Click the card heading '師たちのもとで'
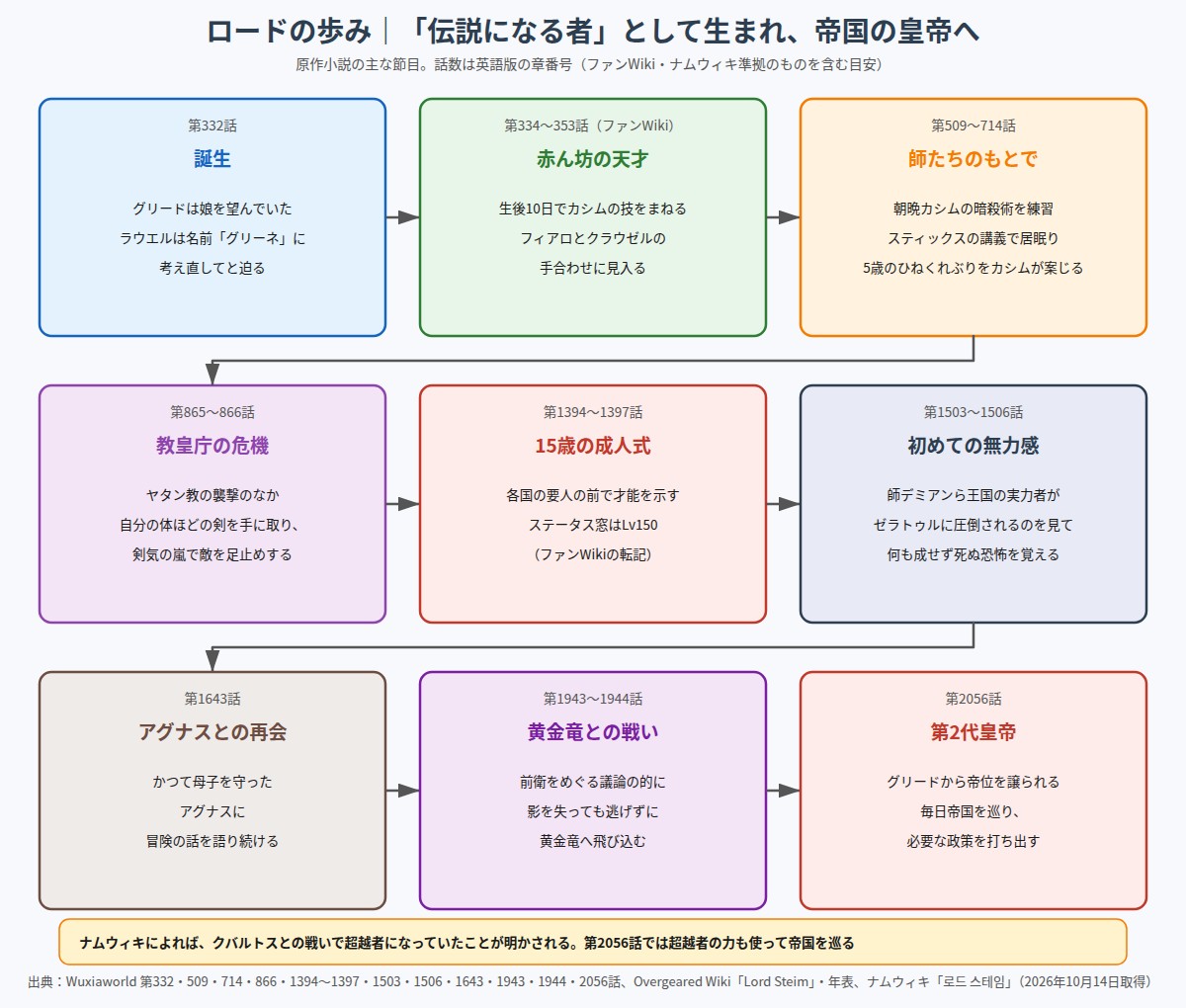Screen dimensions: 1186x1008 (974, 159)
